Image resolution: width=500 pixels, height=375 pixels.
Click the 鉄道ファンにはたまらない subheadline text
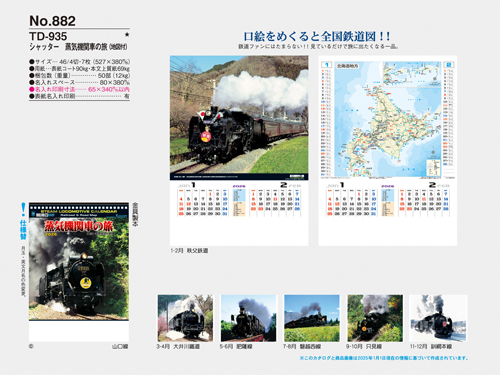coord(318,47)
